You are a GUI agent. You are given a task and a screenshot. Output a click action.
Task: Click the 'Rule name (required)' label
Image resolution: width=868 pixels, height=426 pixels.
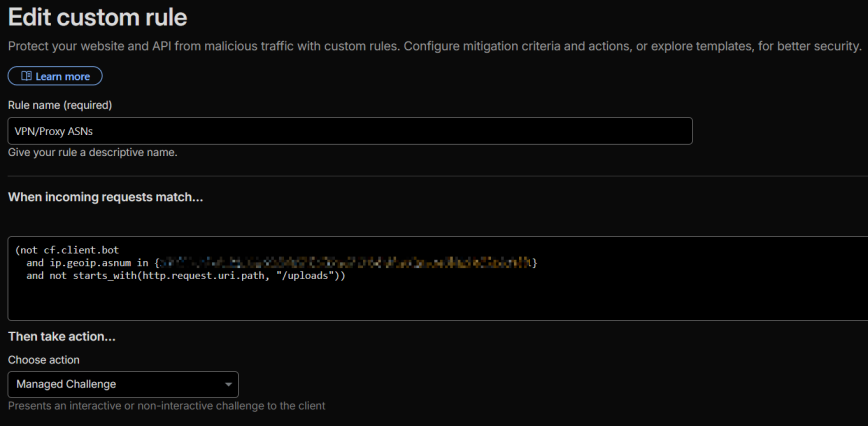coord(60,105)
